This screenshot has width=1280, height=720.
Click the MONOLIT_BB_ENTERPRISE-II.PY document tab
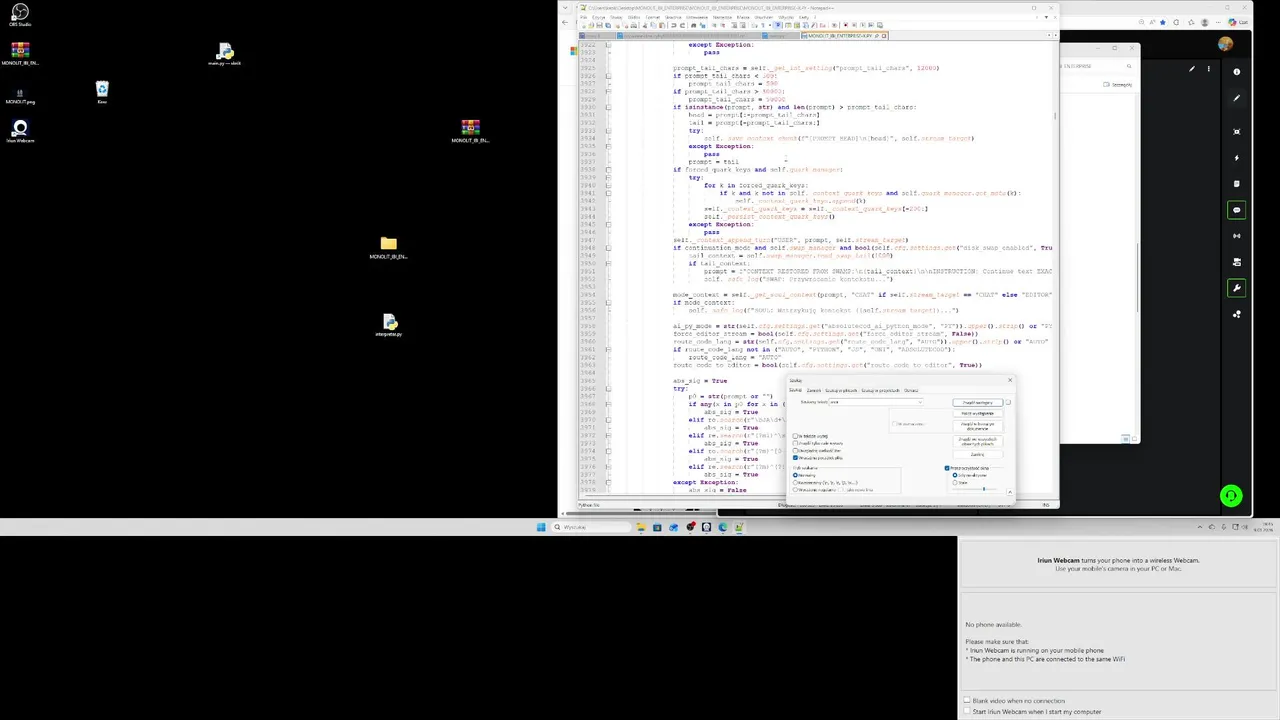[844, 35]
